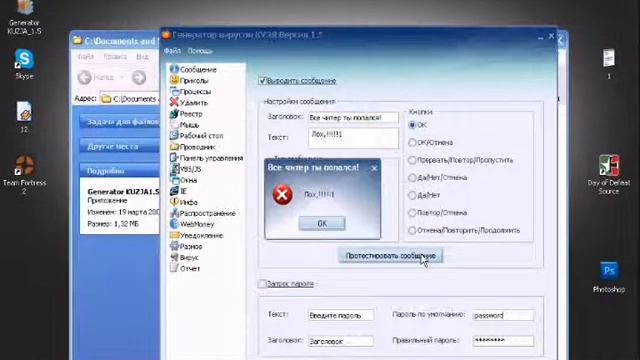Select the VBS/JS section icon
The width and height of the screenshot is (640, 360).
tap(174, 169)
